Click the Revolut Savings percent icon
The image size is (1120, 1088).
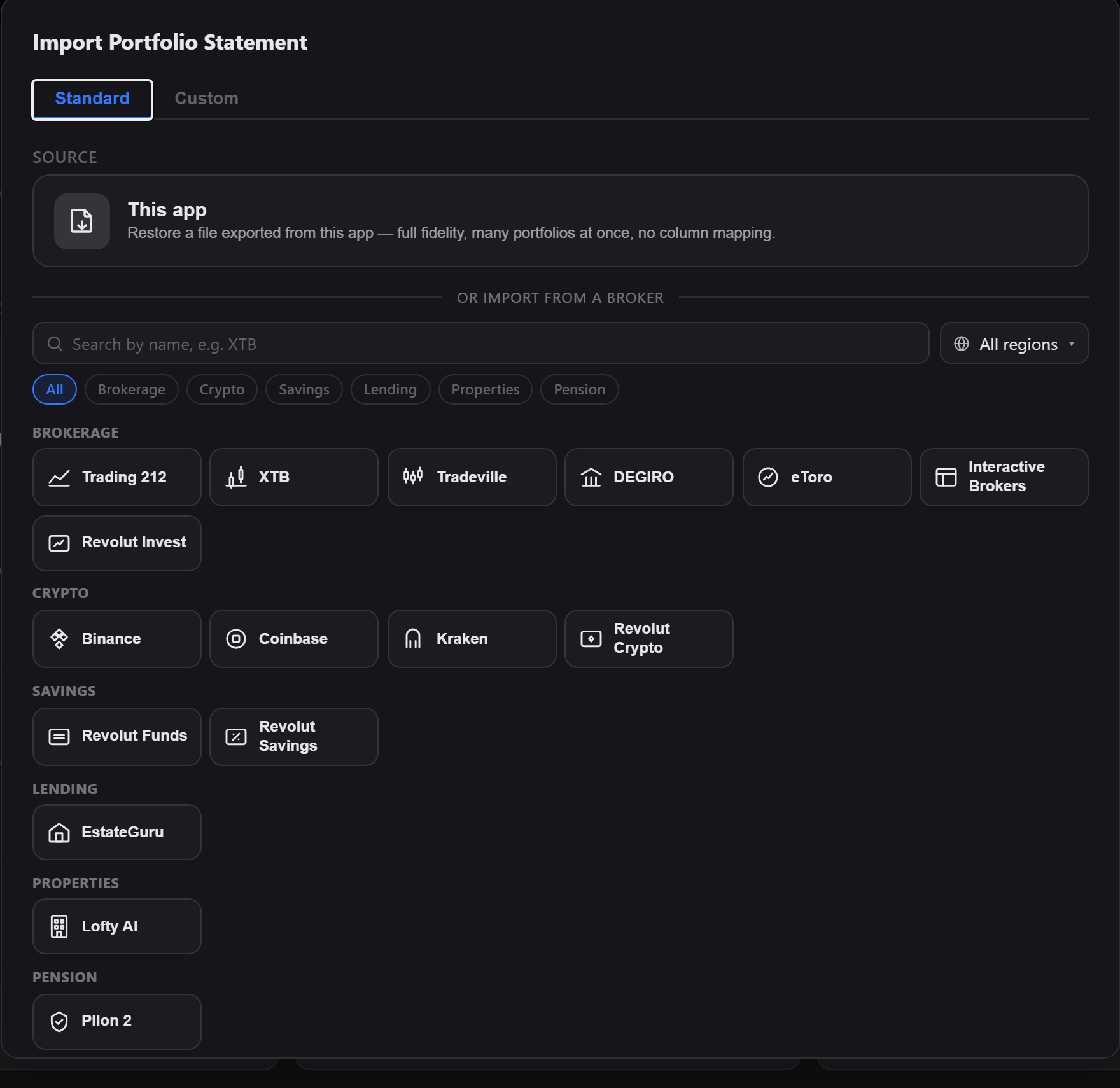point(236,737)
